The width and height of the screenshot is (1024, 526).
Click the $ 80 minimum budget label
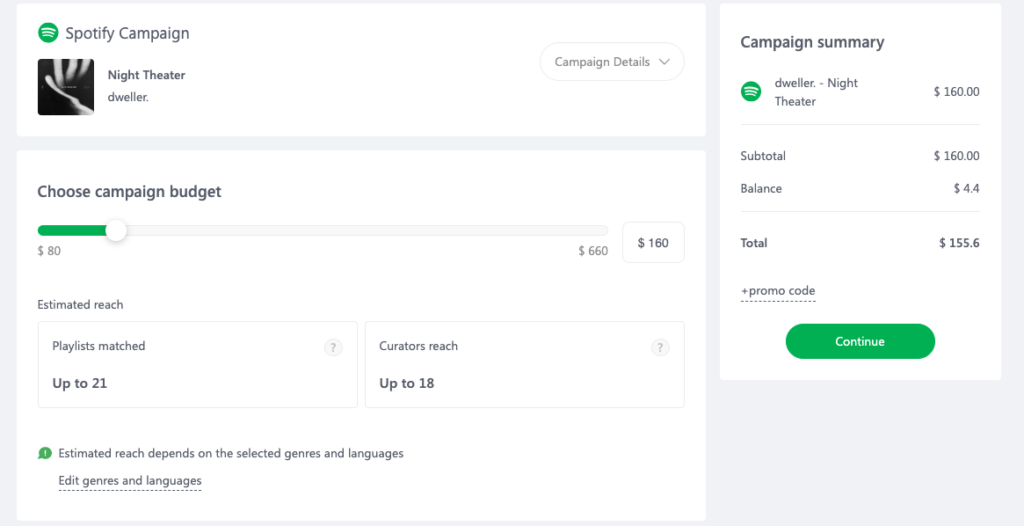click(x=49, y=251)
